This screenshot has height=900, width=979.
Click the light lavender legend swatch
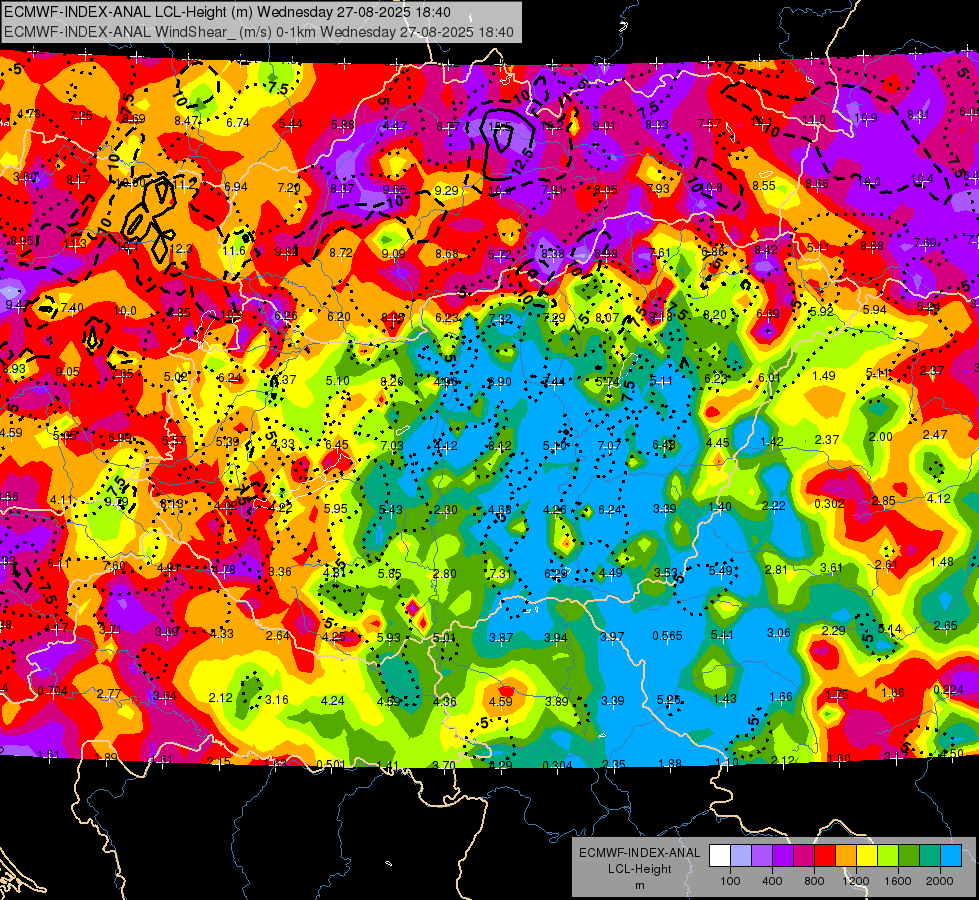(x=741, y=856)
